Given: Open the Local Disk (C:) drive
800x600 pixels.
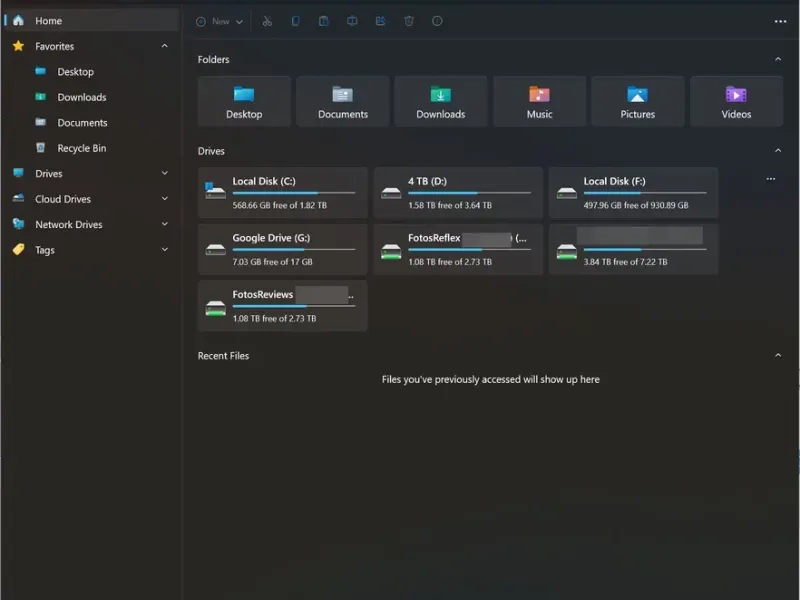Looking at the screenshot, I should 282,193.
